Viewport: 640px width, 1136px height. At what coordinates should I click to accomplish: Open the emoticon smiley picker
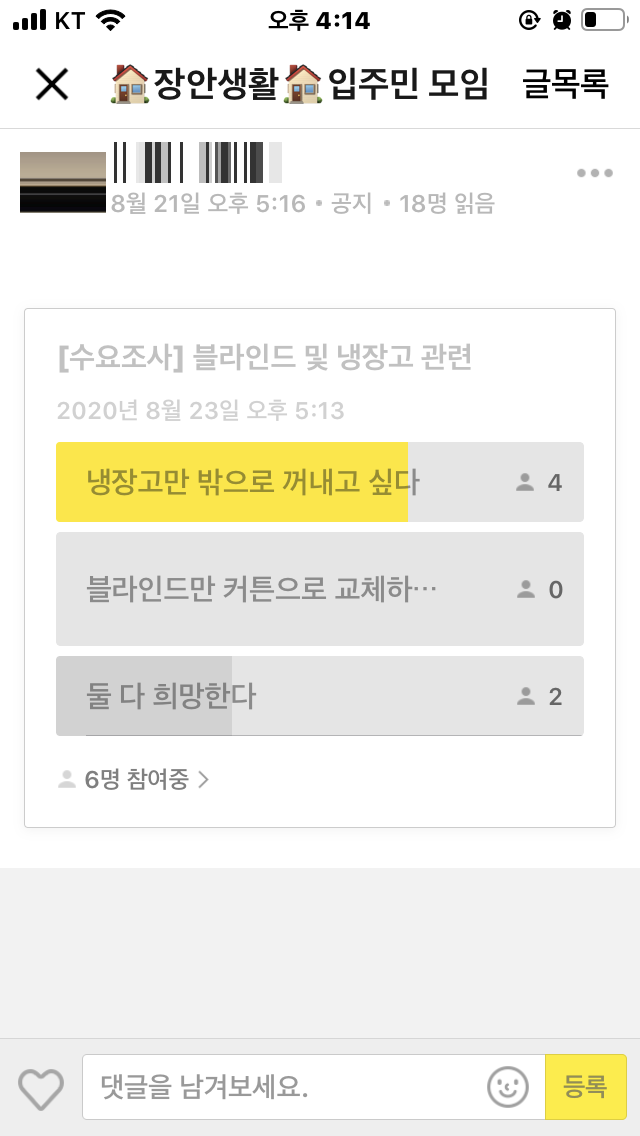(508, 1087)
